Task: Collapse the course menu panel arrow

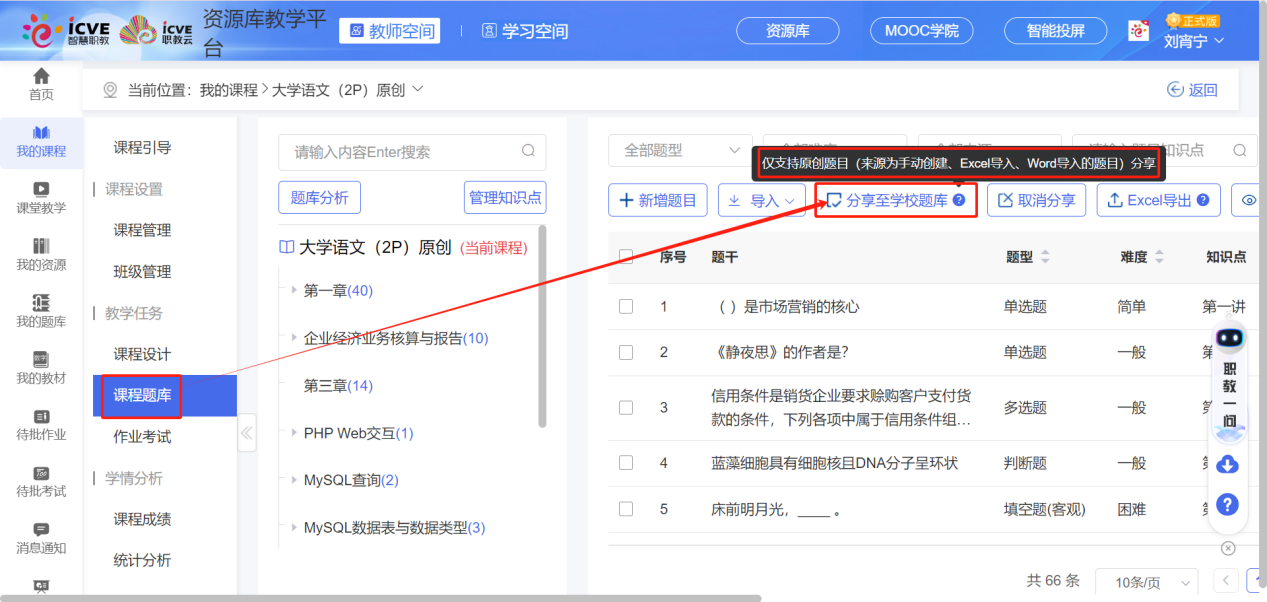Action: tap(247, 433)
